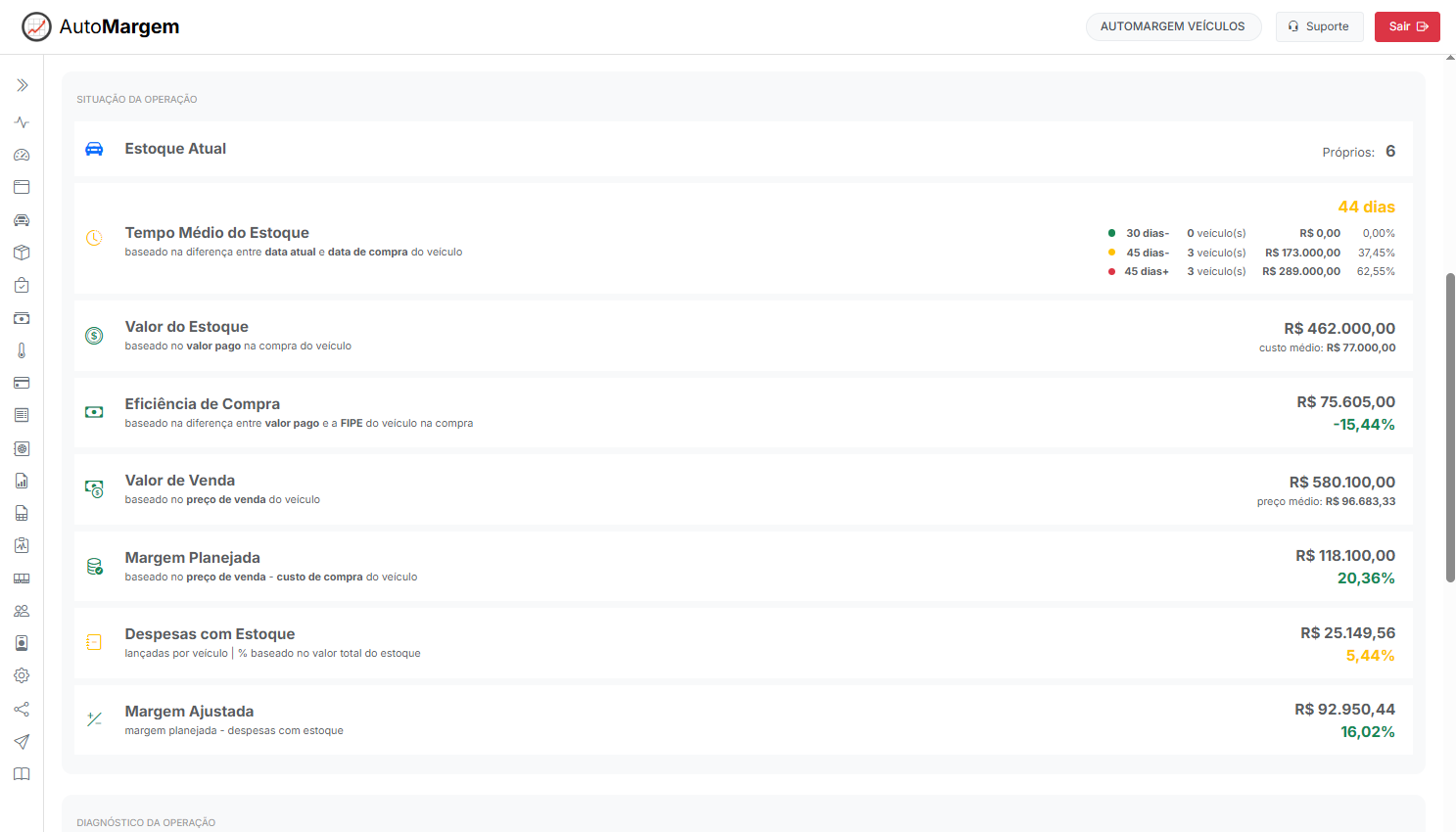Open the paper plane send icon
Viewport: 1456px width, 832px height.
(x=22, y=741)
